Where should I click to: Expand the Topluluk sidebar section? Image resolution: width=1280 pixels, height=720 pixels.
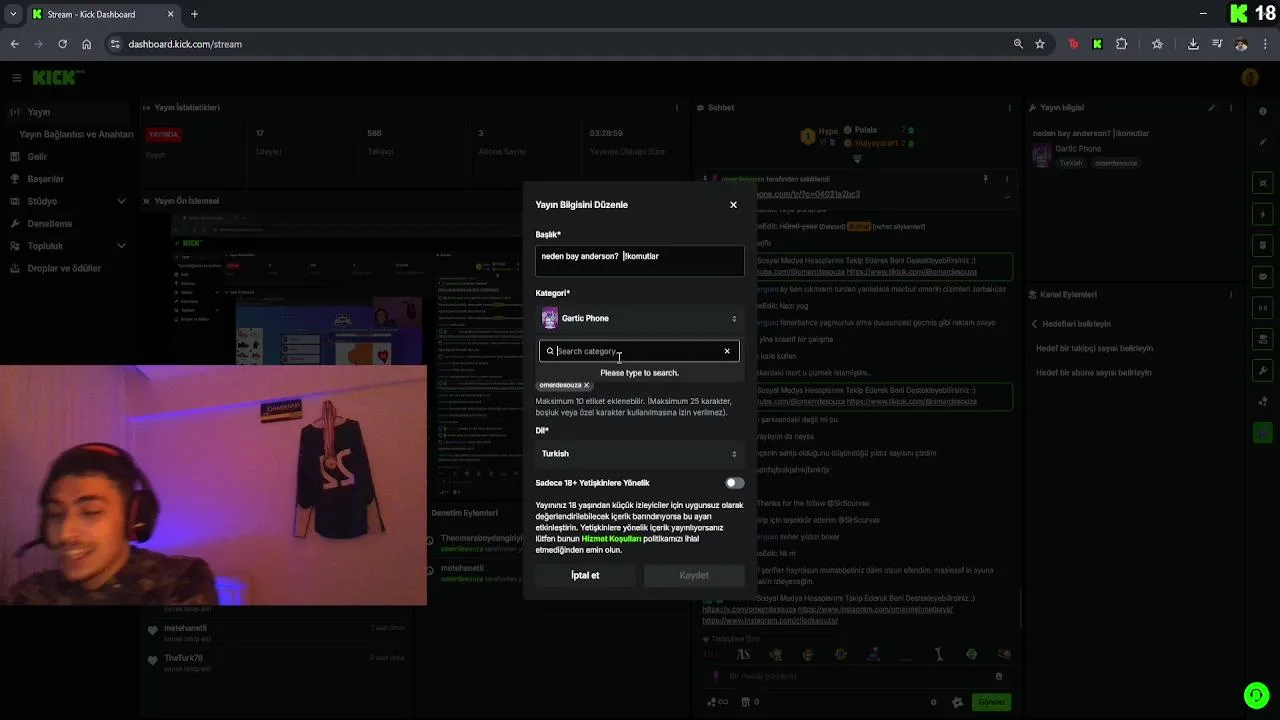point(68,246)
